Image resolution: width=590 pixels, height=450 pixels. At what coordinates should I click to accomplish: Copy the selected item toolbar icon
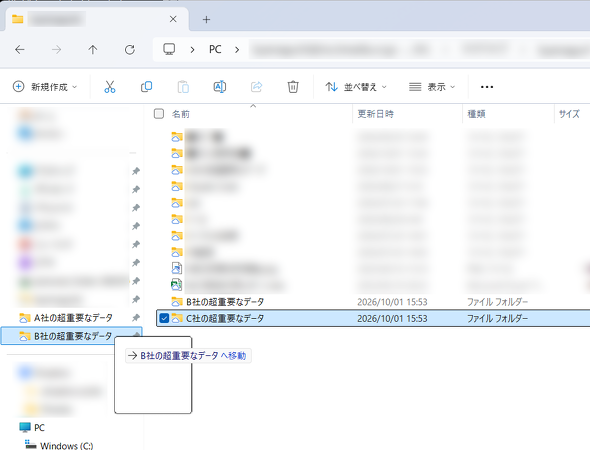click(146, 87)
